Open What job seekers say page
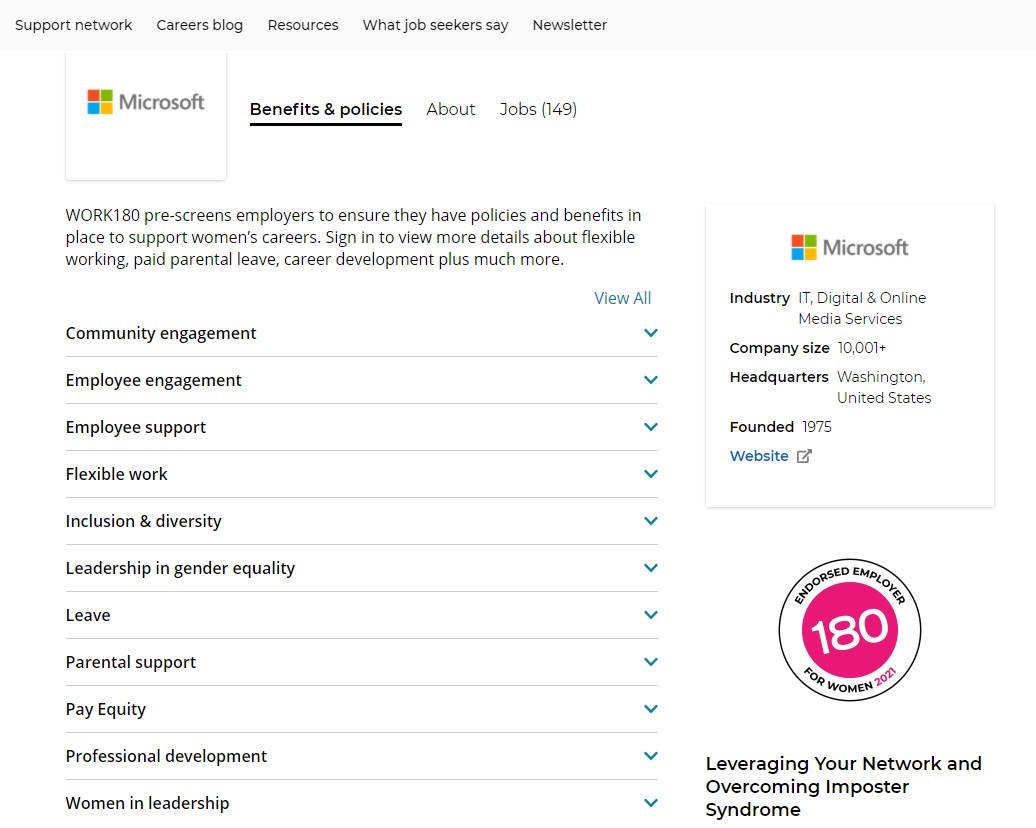Viewport: 1036px width, 828px height. pos(435,25)
